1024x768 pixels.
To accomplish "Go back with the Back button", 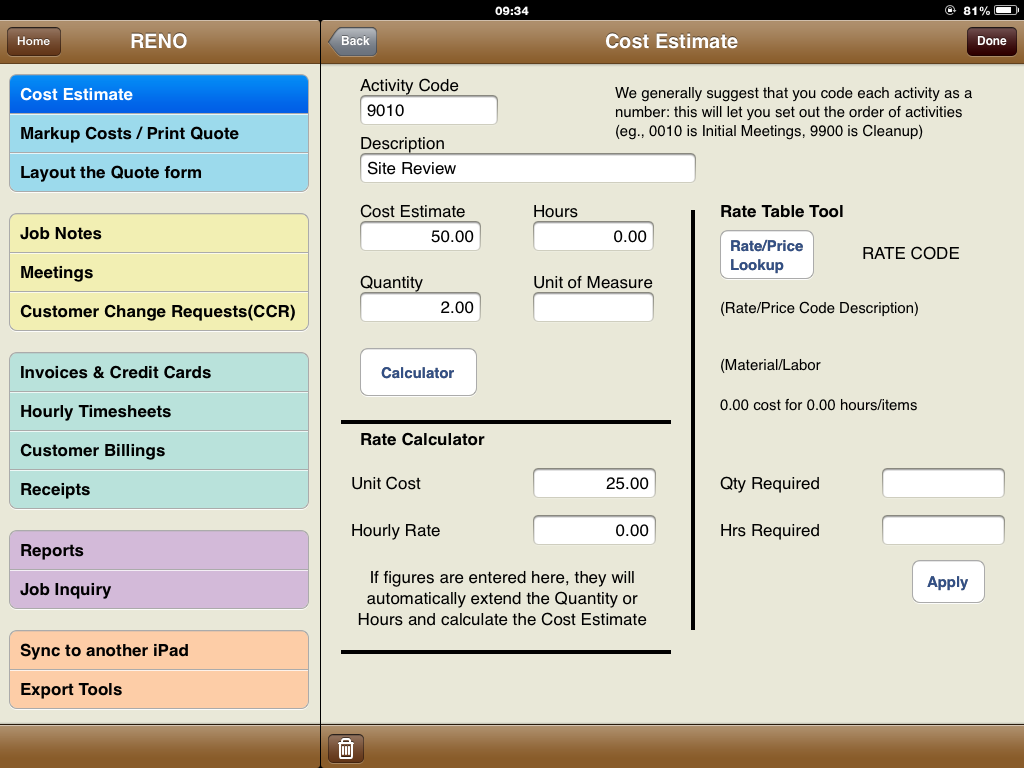I will [354, 41].
